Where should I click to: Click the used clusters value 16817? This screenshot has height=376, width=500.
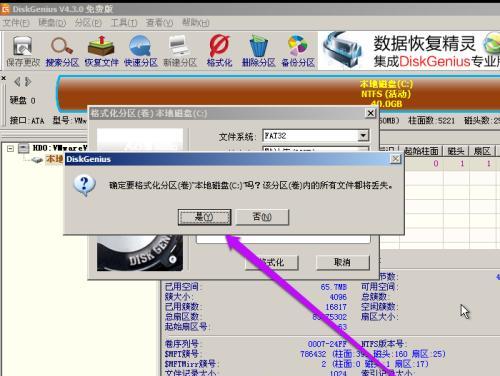336,307
